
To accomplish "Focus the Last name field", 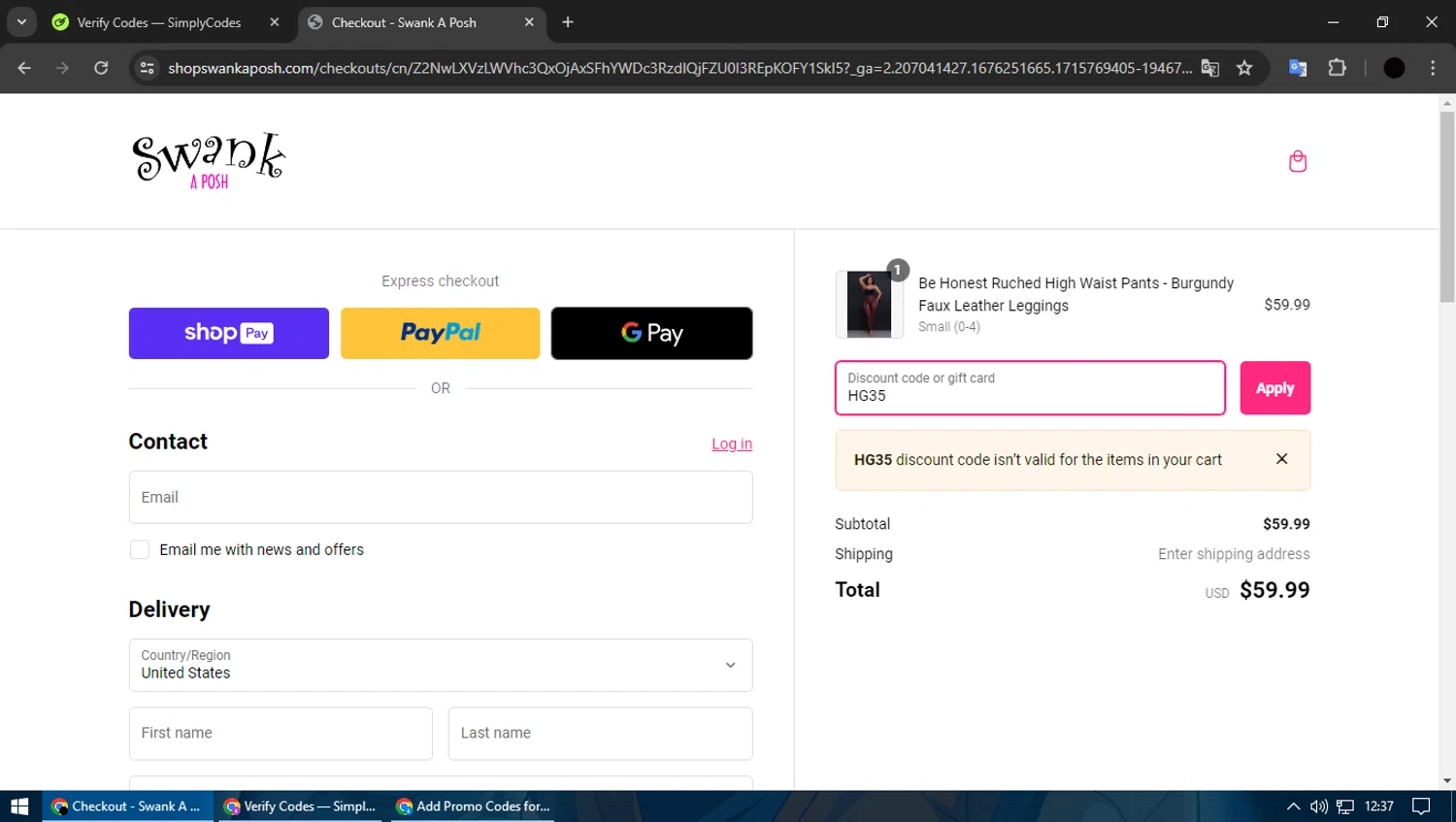I will tap(600, 733).
